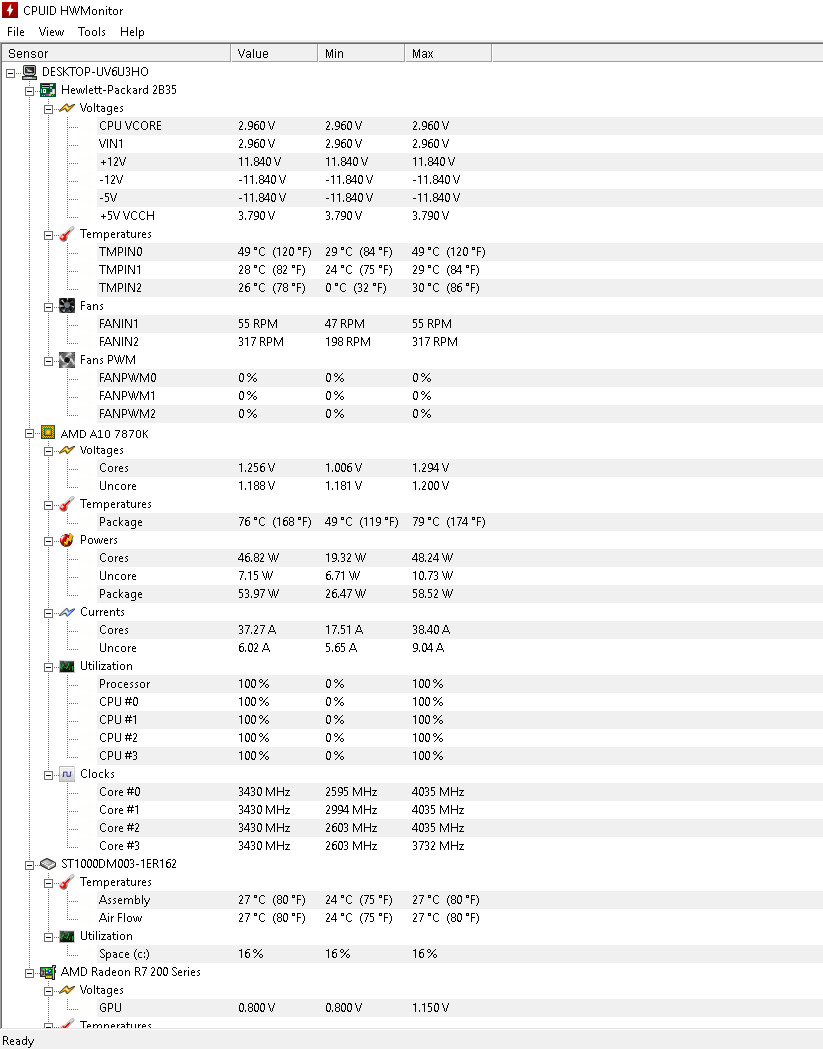Image resolution: width=823 pixels, height=1049 pixels.
Task: Click the fan icon next to Fans PWM
Action: click(x=67, y=360)
